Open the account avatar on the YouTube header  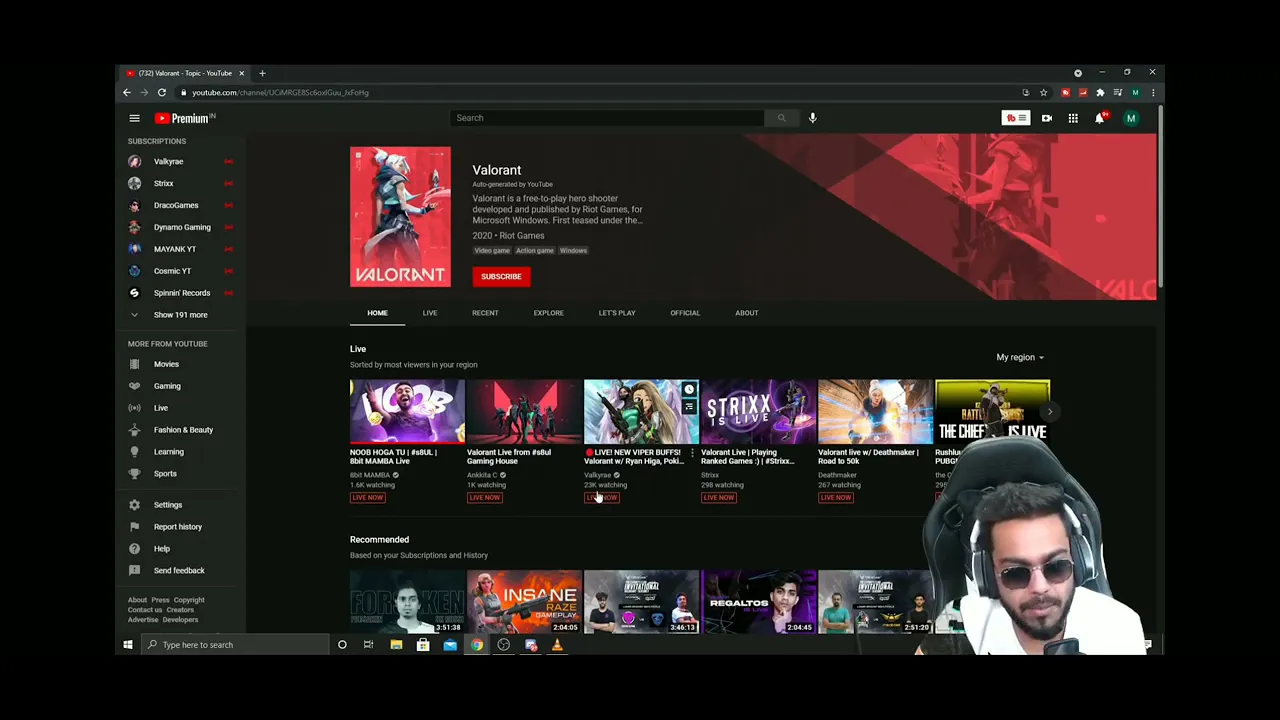(1131, 118)
